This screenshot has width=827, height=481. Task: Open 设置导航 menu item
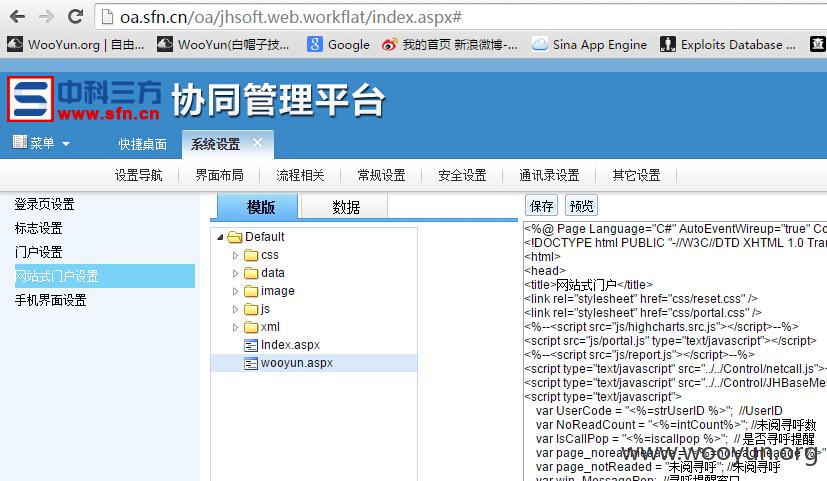tap(138, 175)
